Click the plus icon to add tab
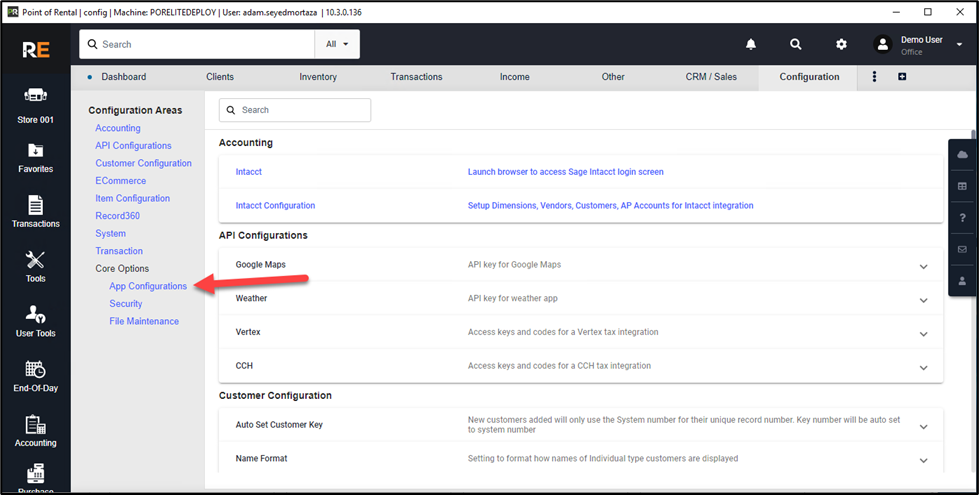Image resolution: width=979 pixels, height=495 pixels. 902,77
